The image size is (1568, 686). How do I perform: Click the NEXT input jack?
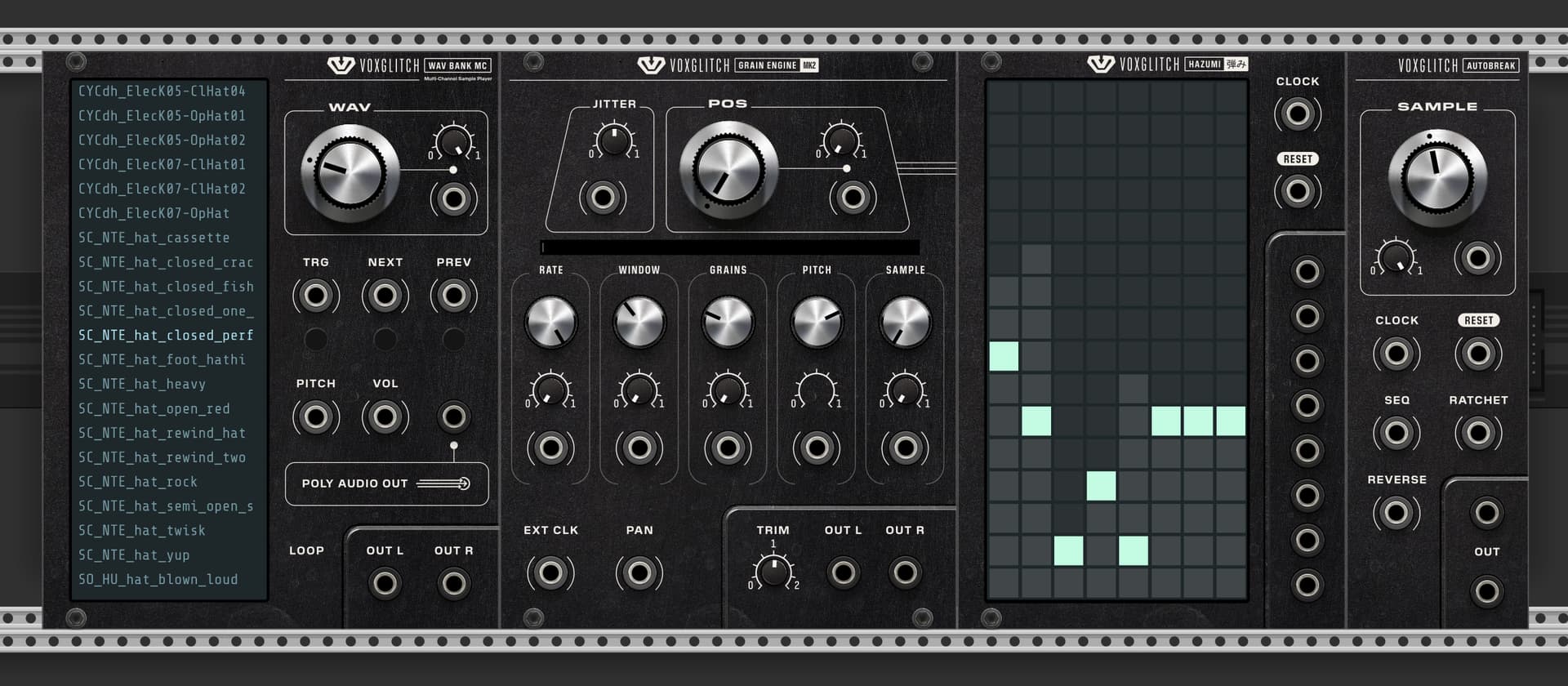(385, 296)
